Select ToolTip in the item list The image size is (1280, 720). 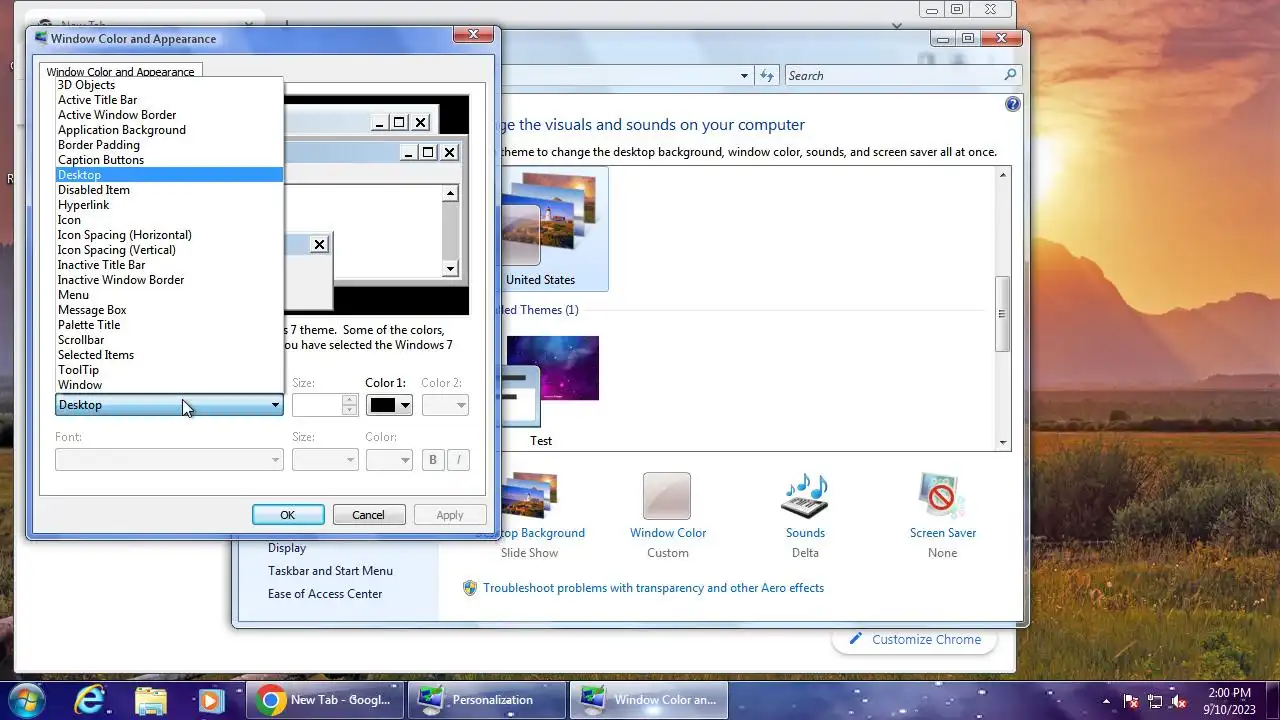169,370
